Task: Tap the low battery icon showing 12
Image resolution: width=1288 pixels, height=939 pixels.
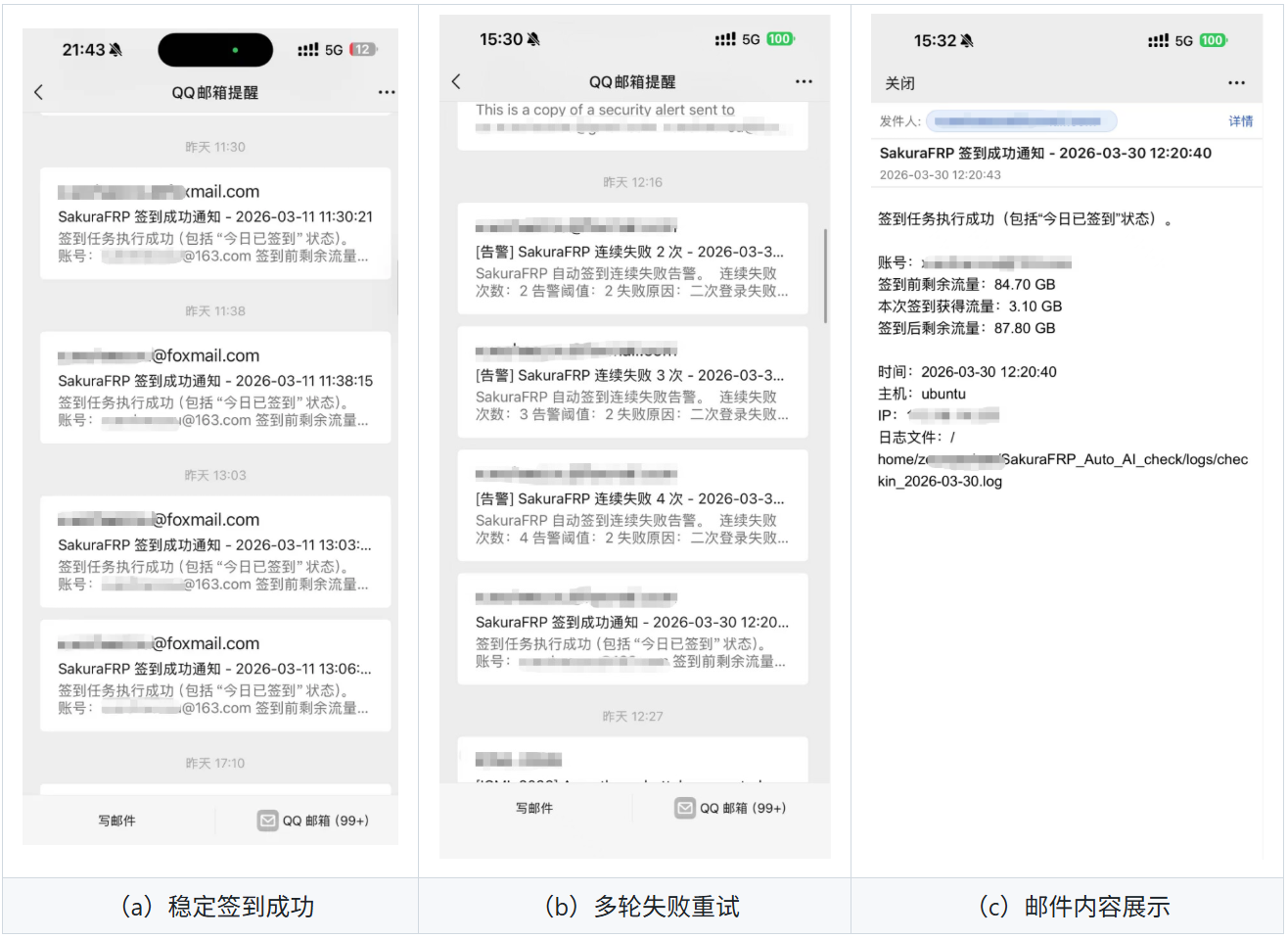Action: pyautogui.click(x=363, y=50)
